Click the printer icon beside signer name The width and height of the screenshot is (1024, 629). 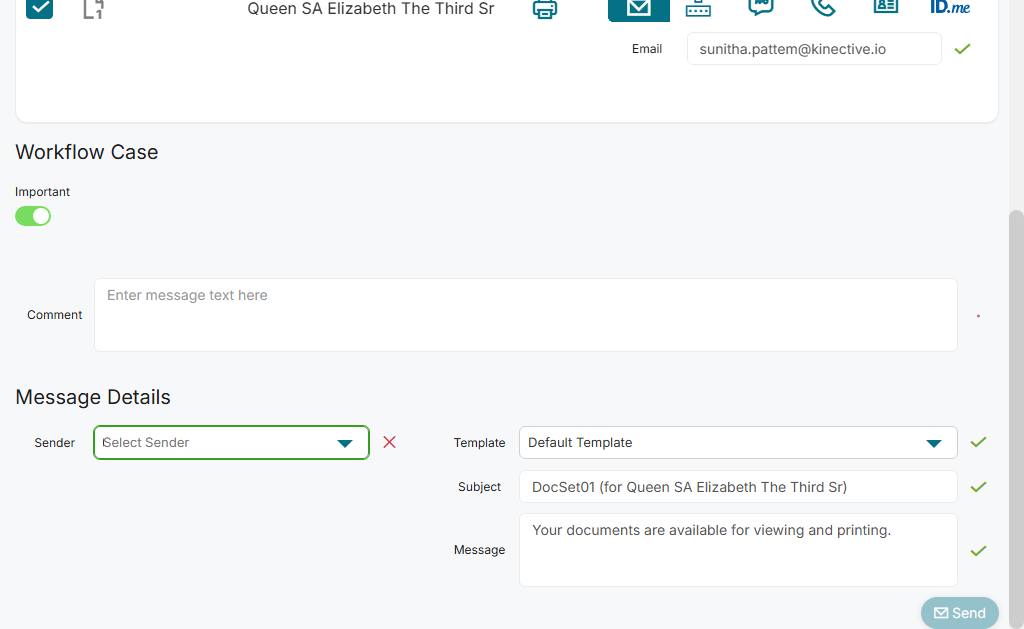[544, 10]
